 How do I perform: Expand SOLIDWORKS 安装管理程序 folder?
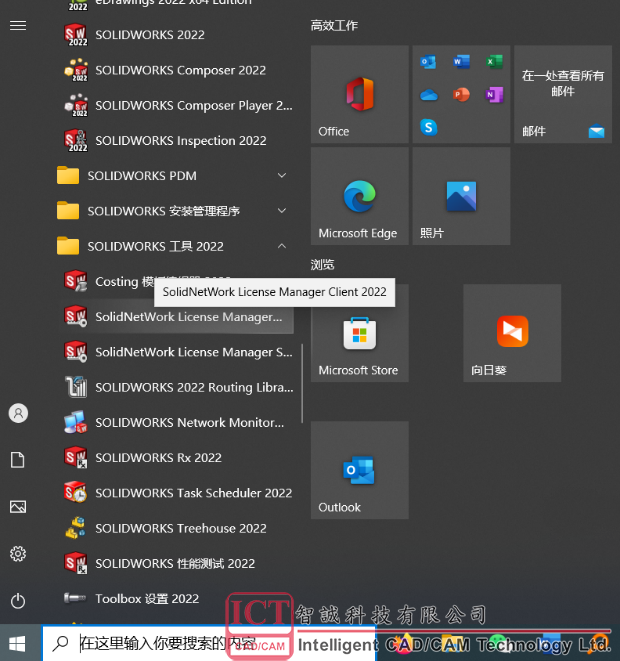click(174, 211)
